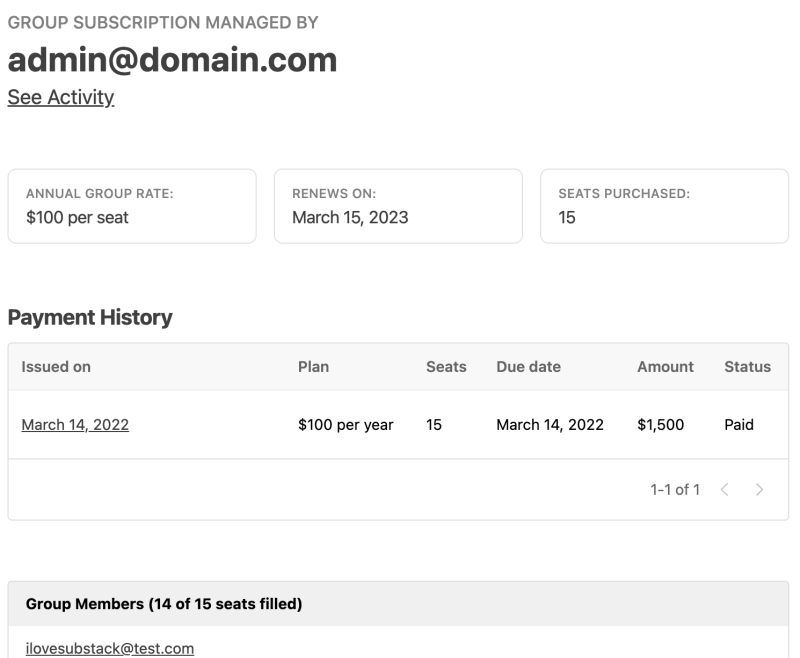Click the Seats Purchased card
The height and width of the screenshot is (658, 800).
[x=664, y=207]
